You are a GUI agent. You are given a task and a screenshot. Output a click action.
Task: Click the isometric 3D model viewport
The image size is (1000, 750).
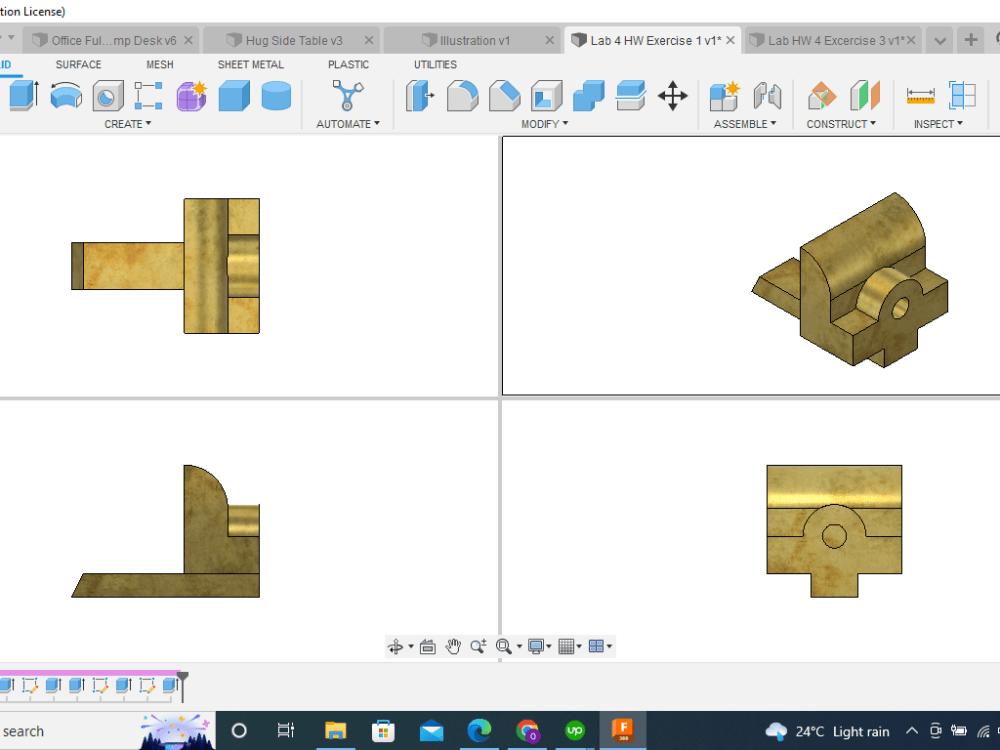(x=751, y=266)
